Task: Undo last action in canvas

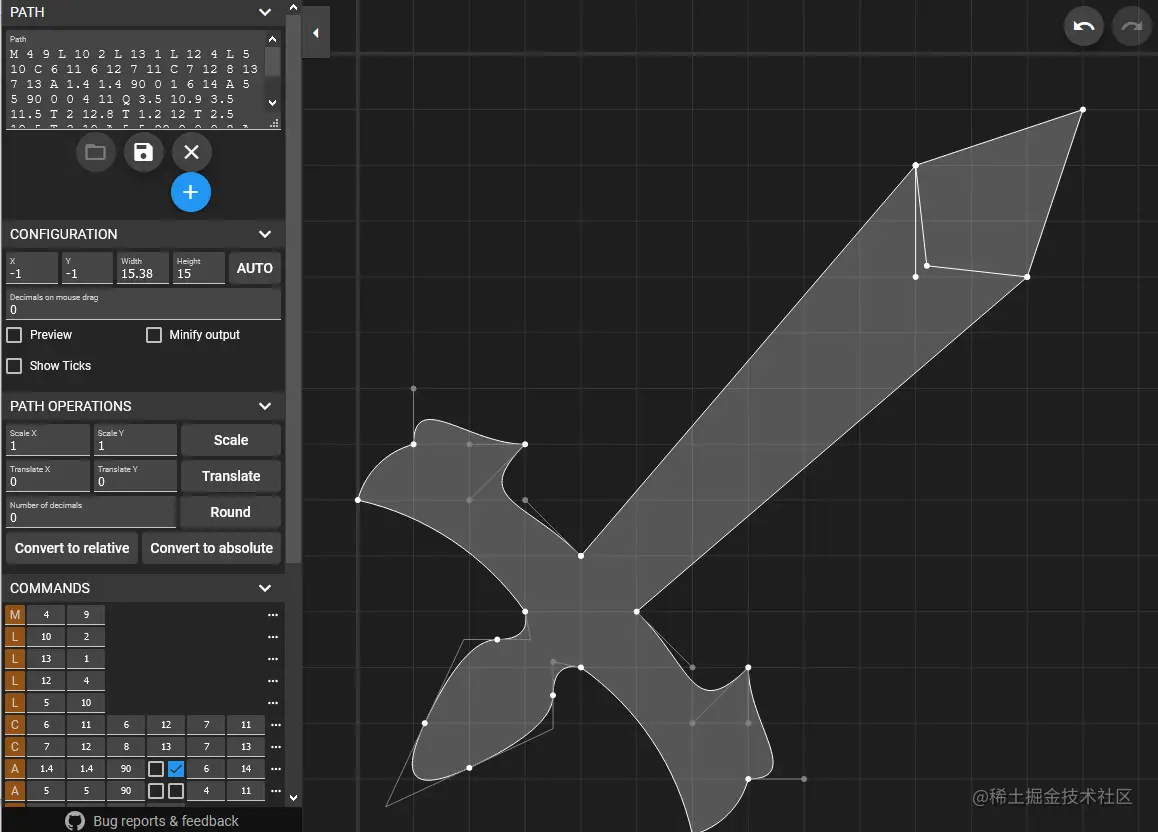Action: [1083, 27]
